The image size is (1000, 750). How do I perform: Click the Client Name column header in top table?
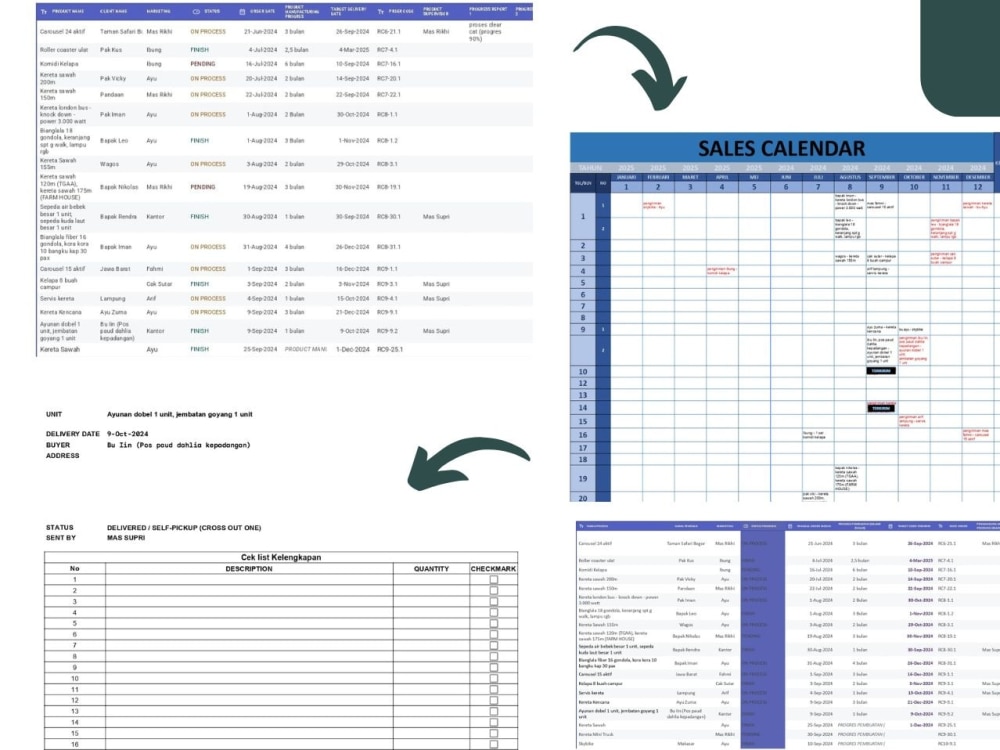[113, 11]
